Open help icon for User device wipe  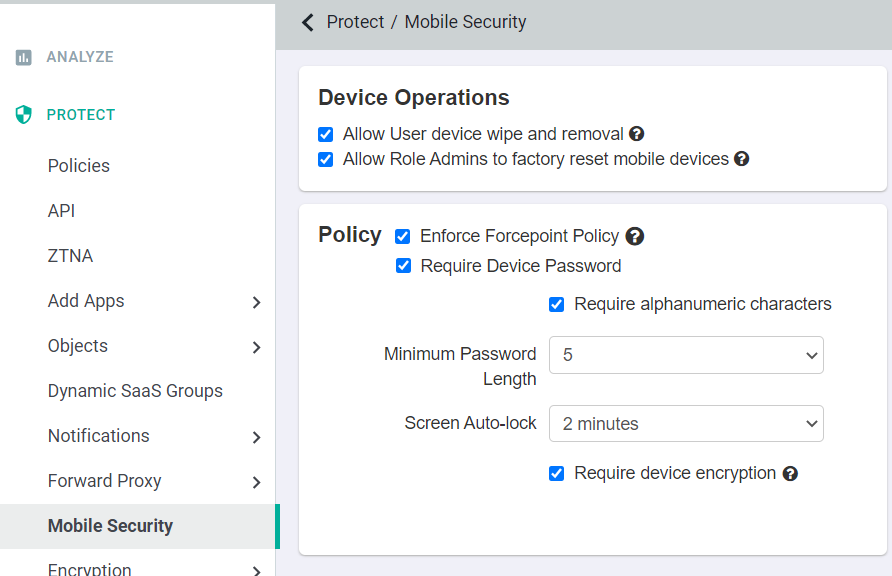637,134
